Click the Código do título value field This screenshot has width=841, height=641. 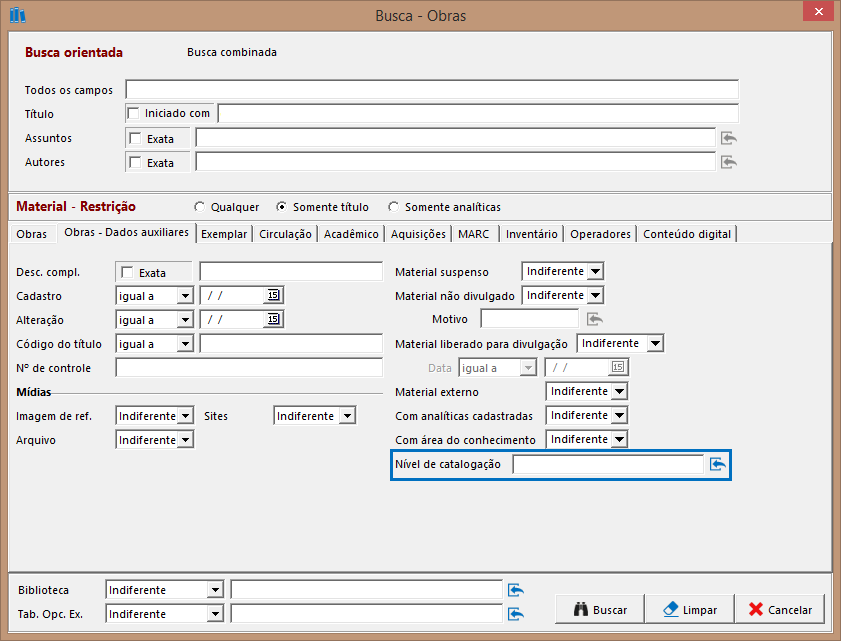click(x=291, y=343)
